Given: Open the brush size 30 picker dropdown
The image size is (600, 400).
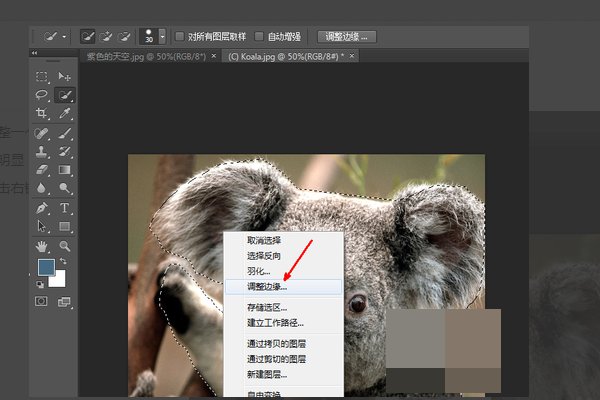Looking at the screenshot, I should 163,37.
